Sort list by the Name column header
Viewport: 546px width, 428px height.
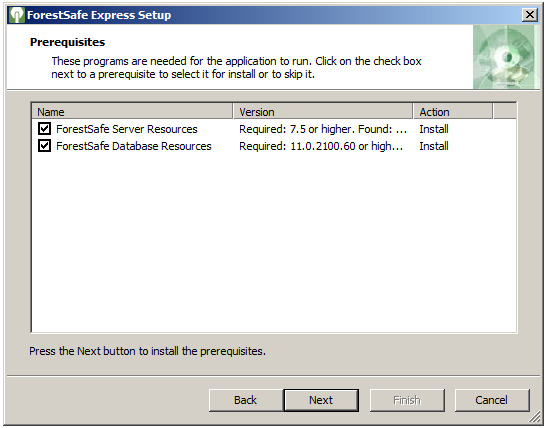point(132,112)
